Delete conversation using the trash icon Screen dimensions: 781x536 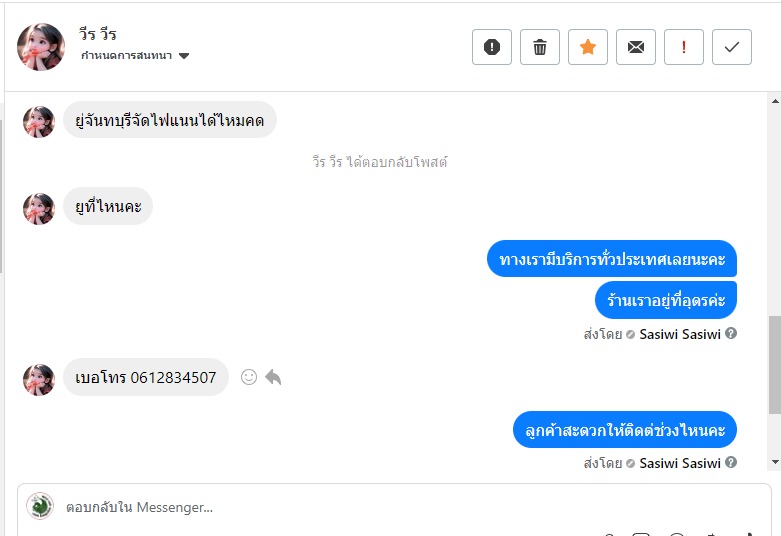coord(540,47)
